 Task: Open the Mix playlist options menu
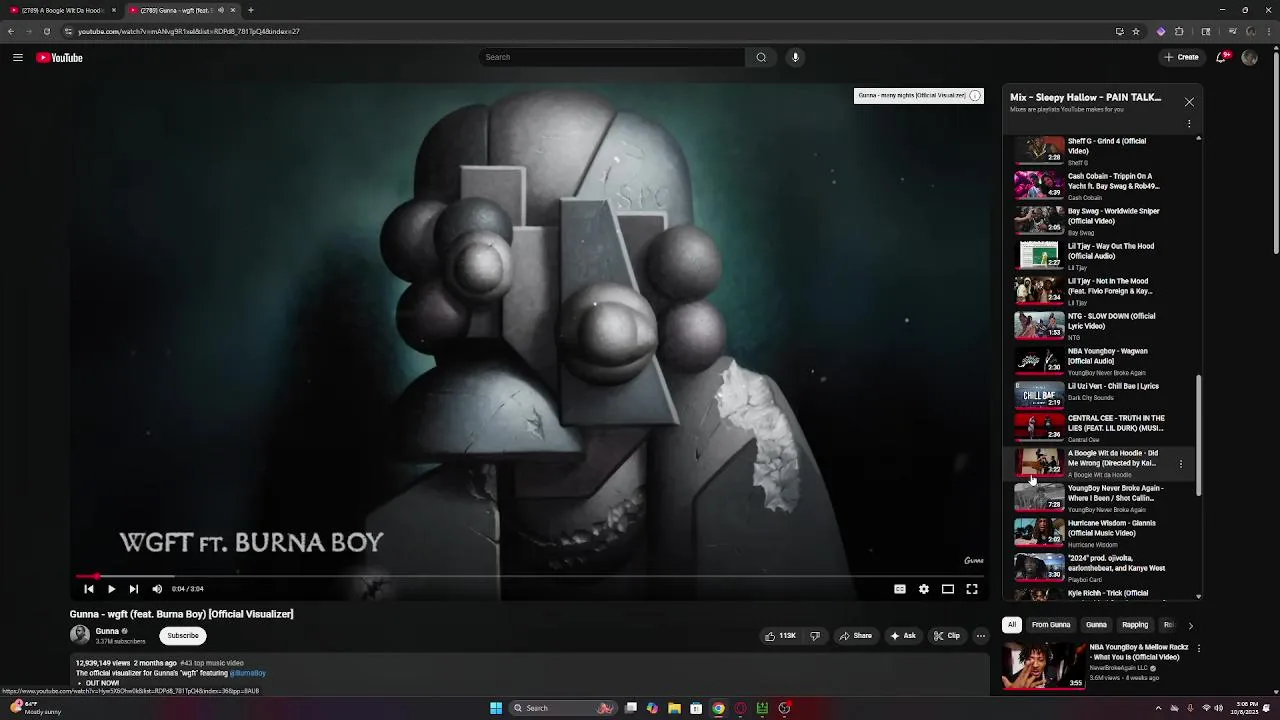tap(1189, 124)
